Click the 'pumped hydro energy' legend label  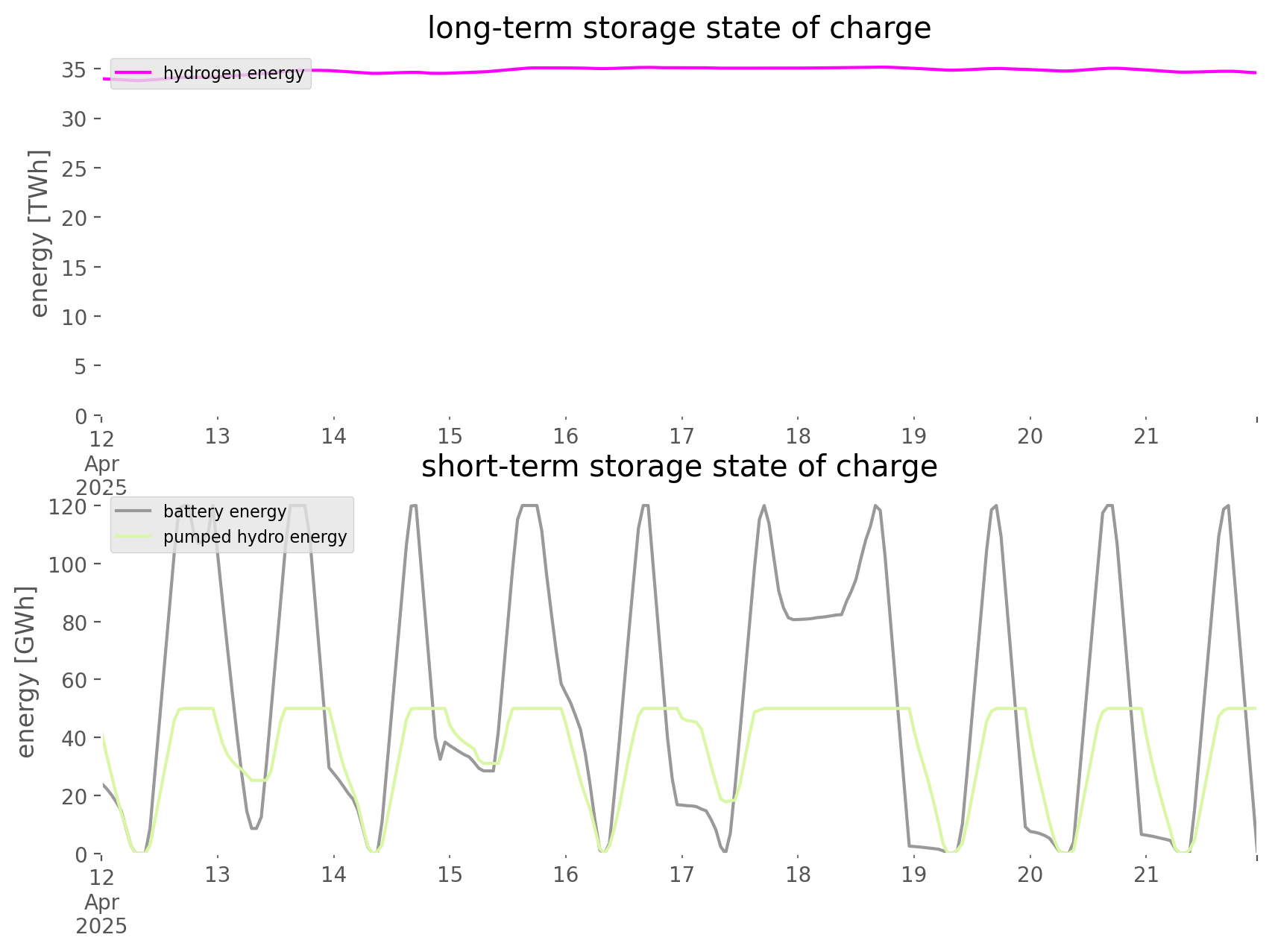(x=255, y=537)
